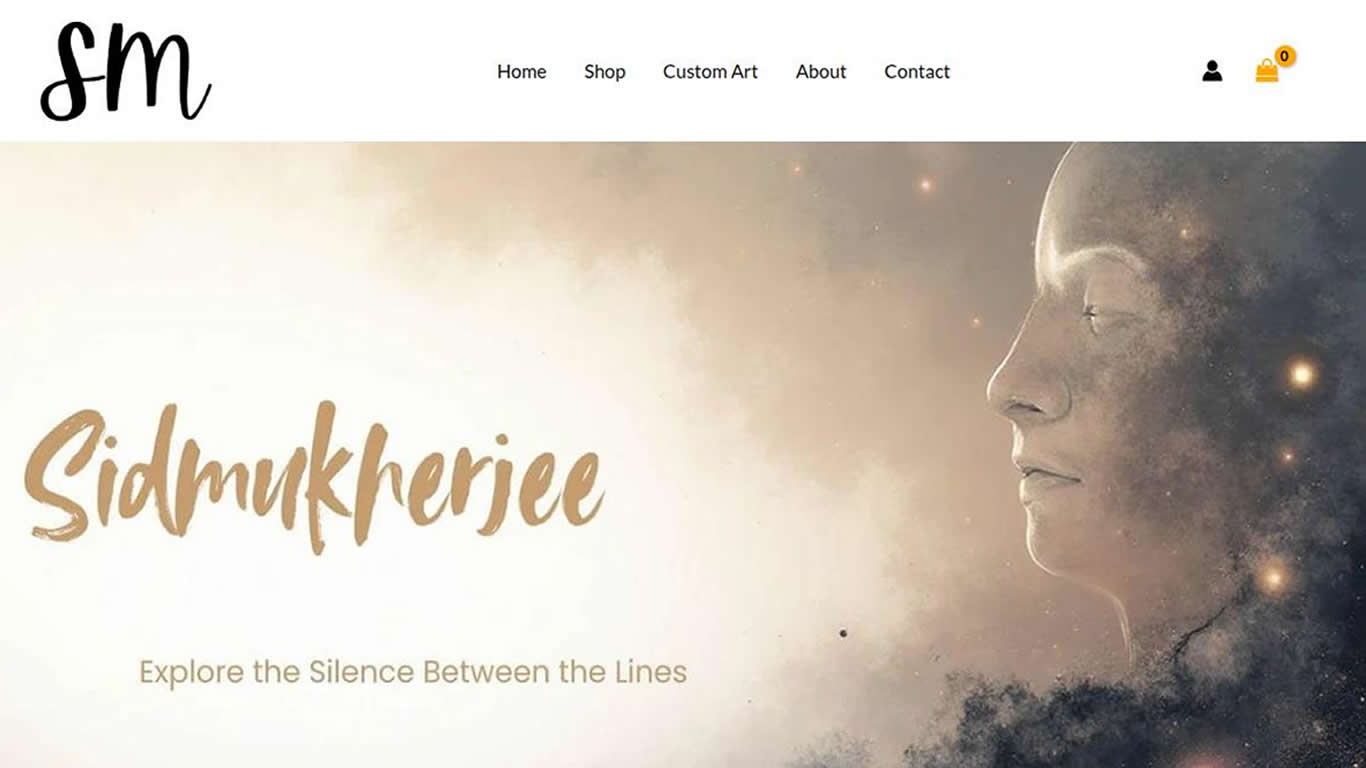Click the small glowing speck above the forehead
The width and height of the screenshot is (1366, 768).
[x=925, y=185]
